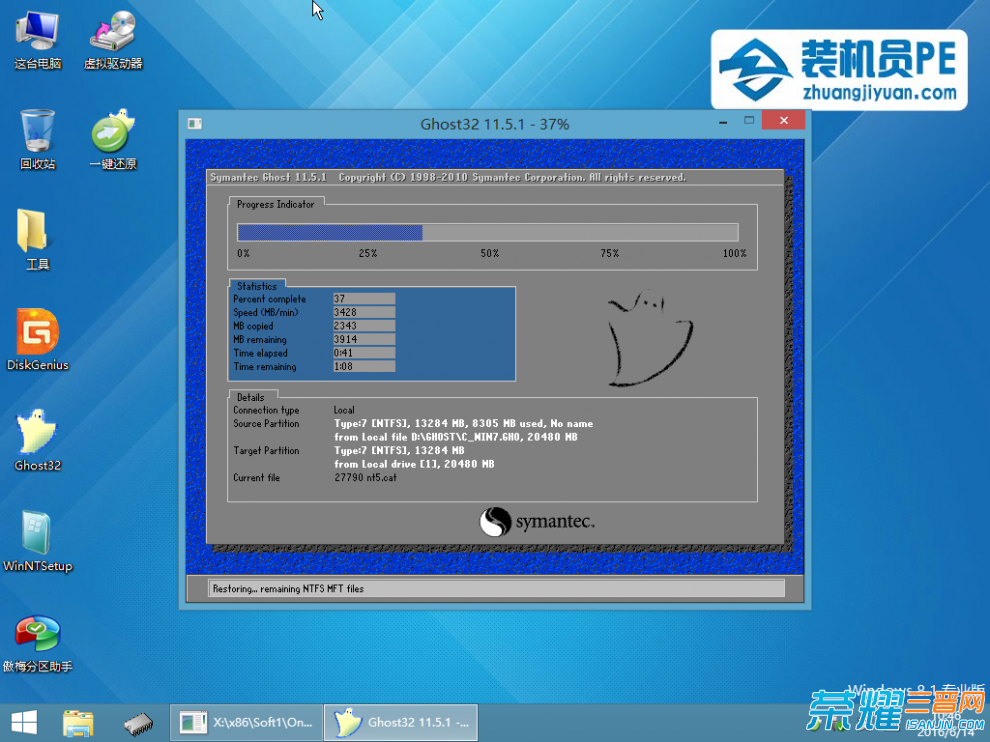Click the Windows Start button

24,722
